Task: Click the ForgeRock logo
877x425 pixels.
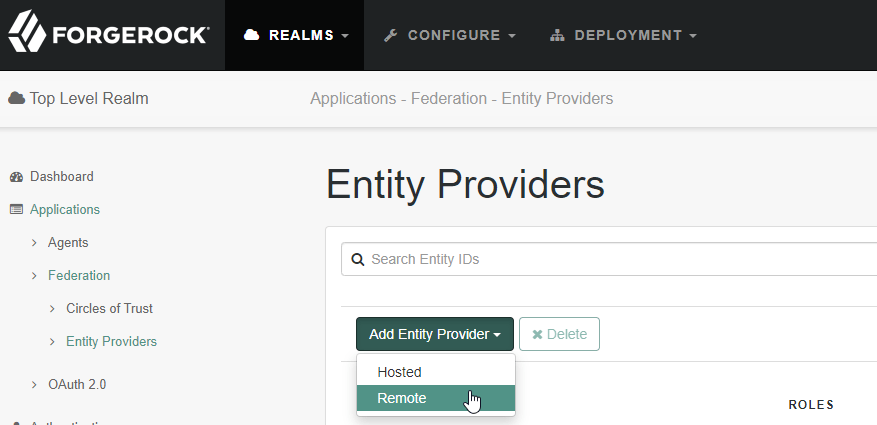Action: (x=108, y=35)
